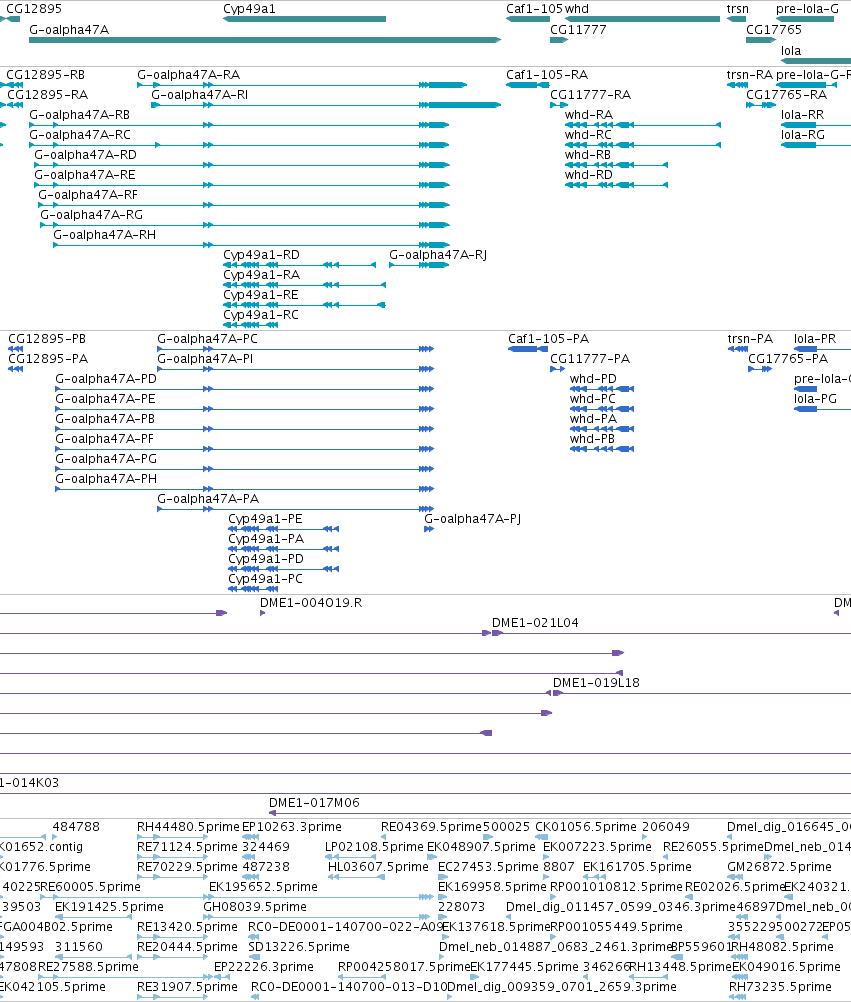Click protein whd-PD
The width and height of the screenshot is (851, 1002).
594,379
